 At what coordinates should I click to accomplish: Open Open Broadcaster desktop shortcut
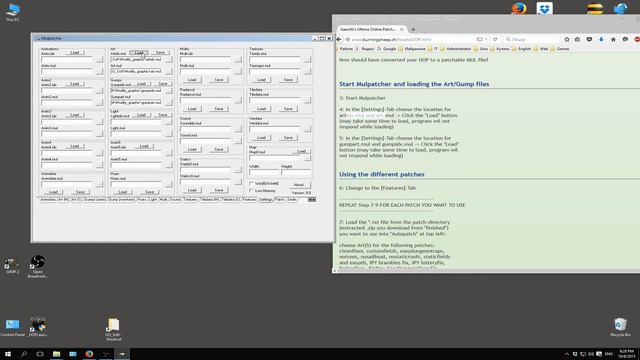38,267
